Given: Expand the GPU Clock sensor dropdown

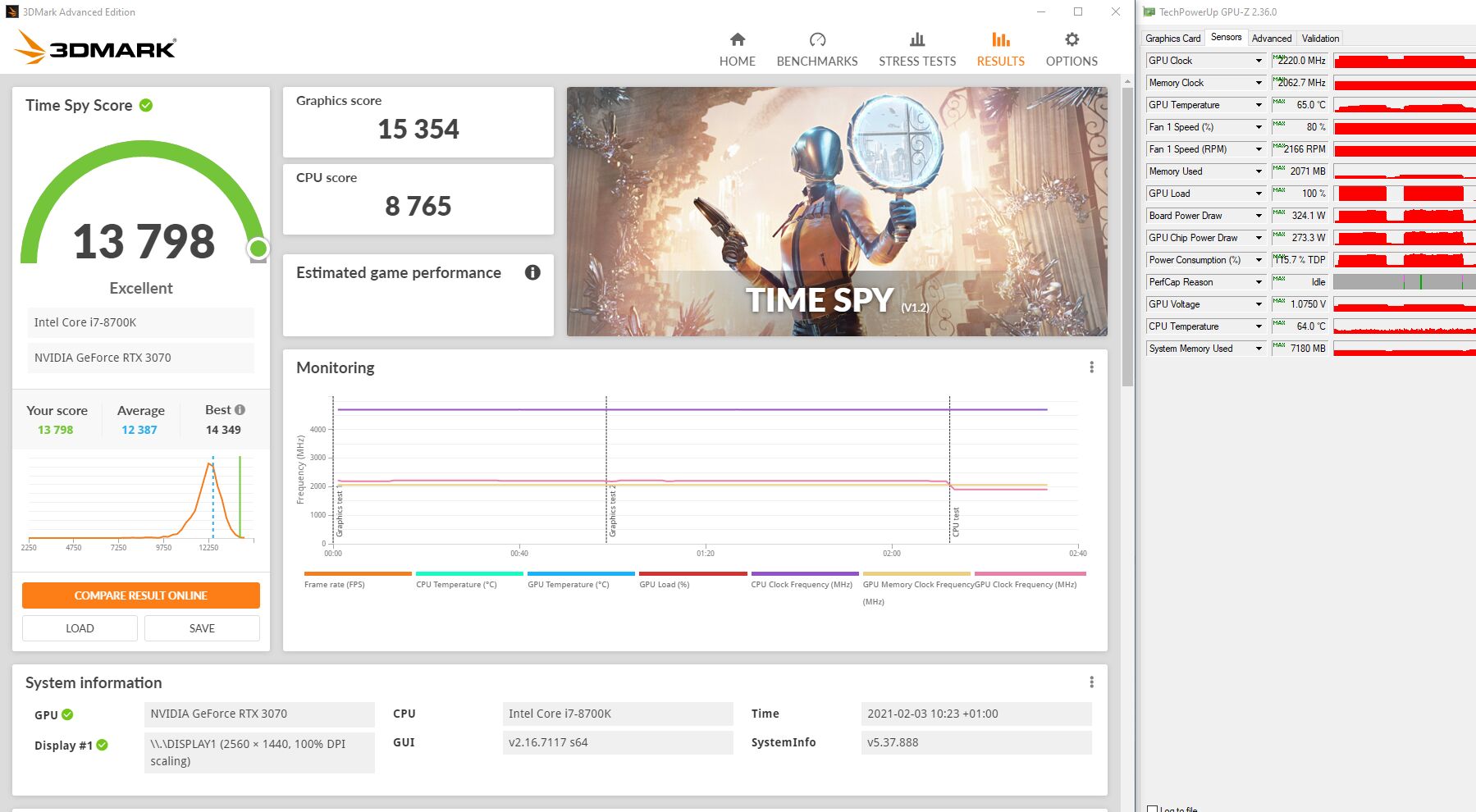Looking at the screenshot, I should [x=1259, y=61].
